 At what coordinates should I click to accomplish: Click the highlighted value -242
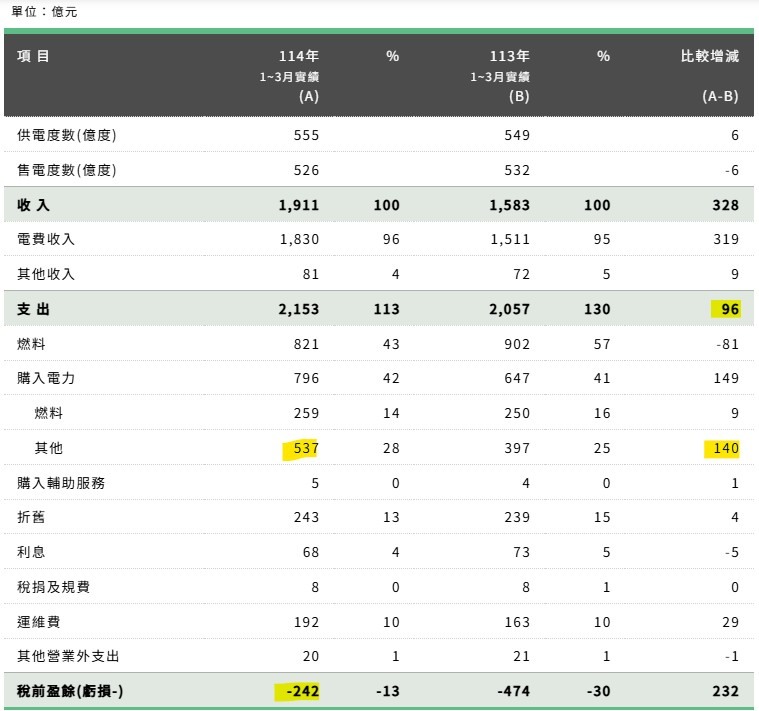(x=302, y=691)
